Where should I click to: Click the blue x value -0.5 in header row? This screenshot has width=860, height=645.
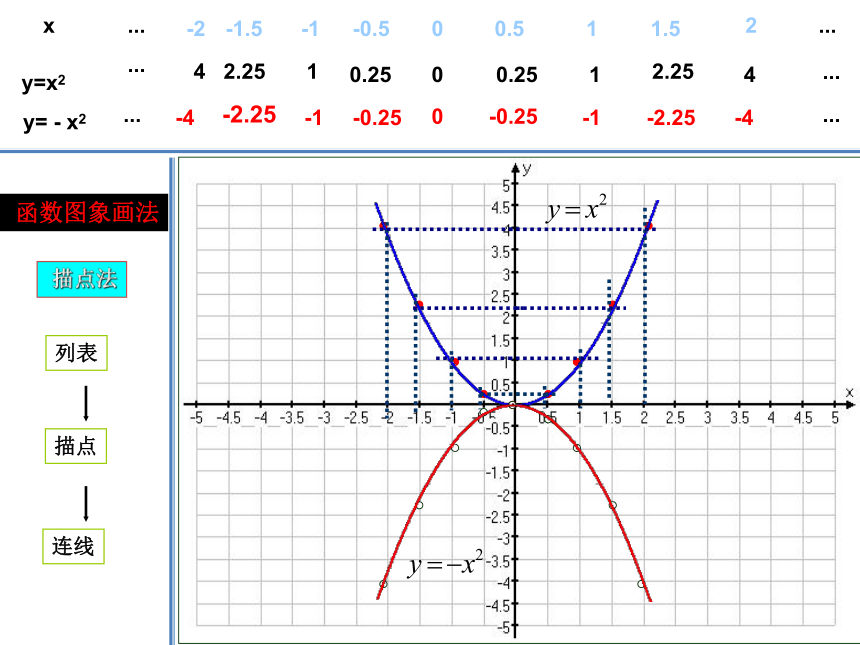click(x=371, y=29)
